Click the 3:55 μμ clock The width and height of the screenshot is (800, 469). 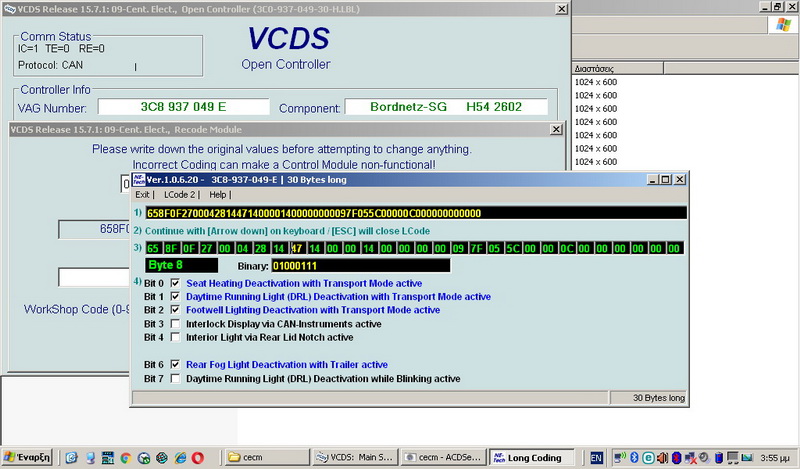774,458
